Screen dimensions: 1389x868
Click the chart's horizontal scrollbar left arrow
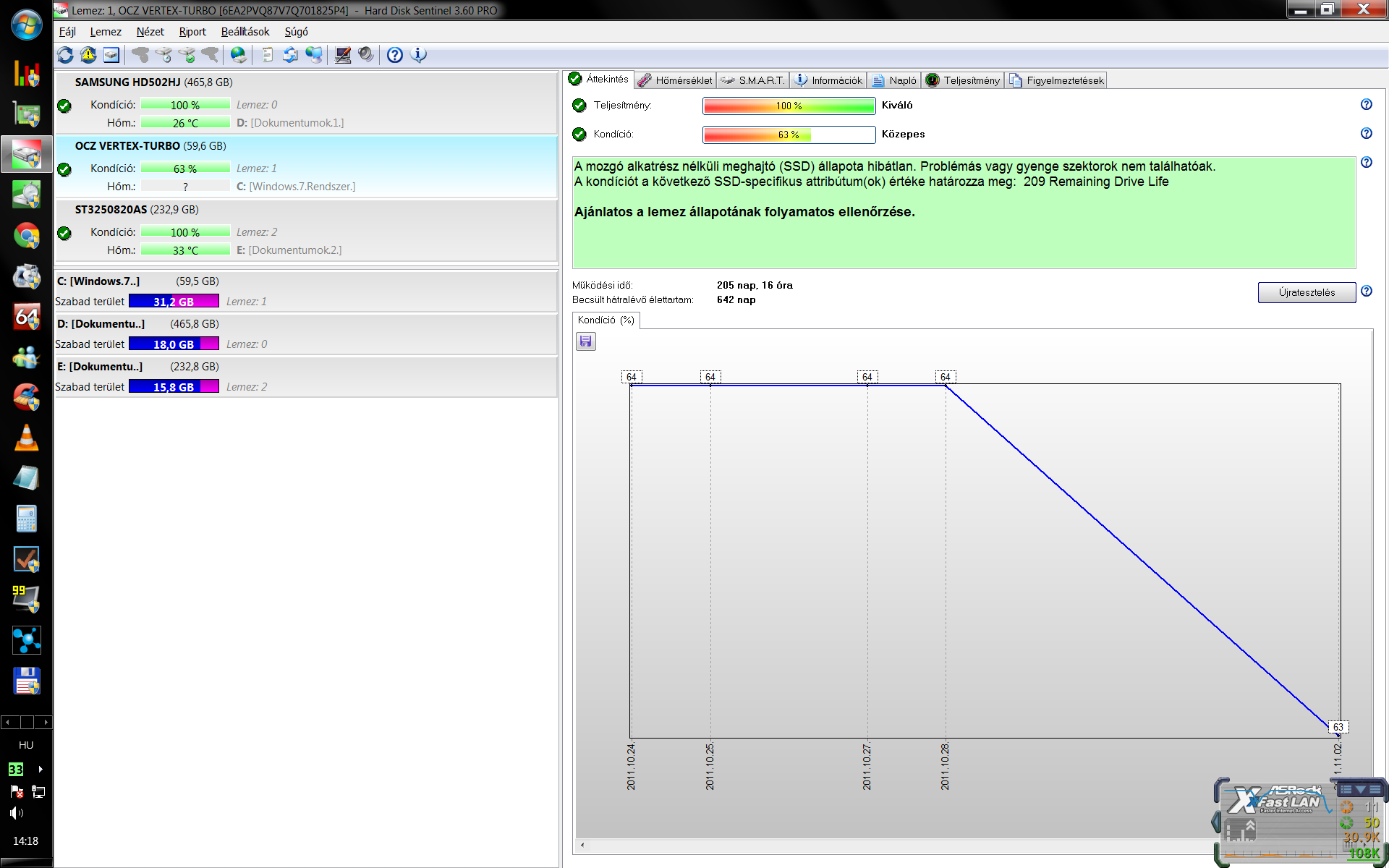(x=582, y=844)
